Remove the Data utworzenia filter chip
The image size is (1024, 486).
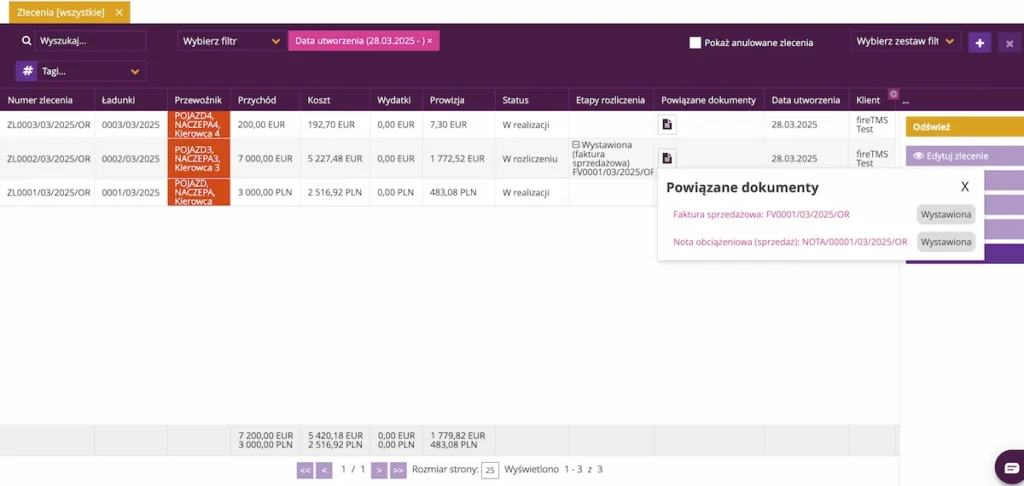430,40
